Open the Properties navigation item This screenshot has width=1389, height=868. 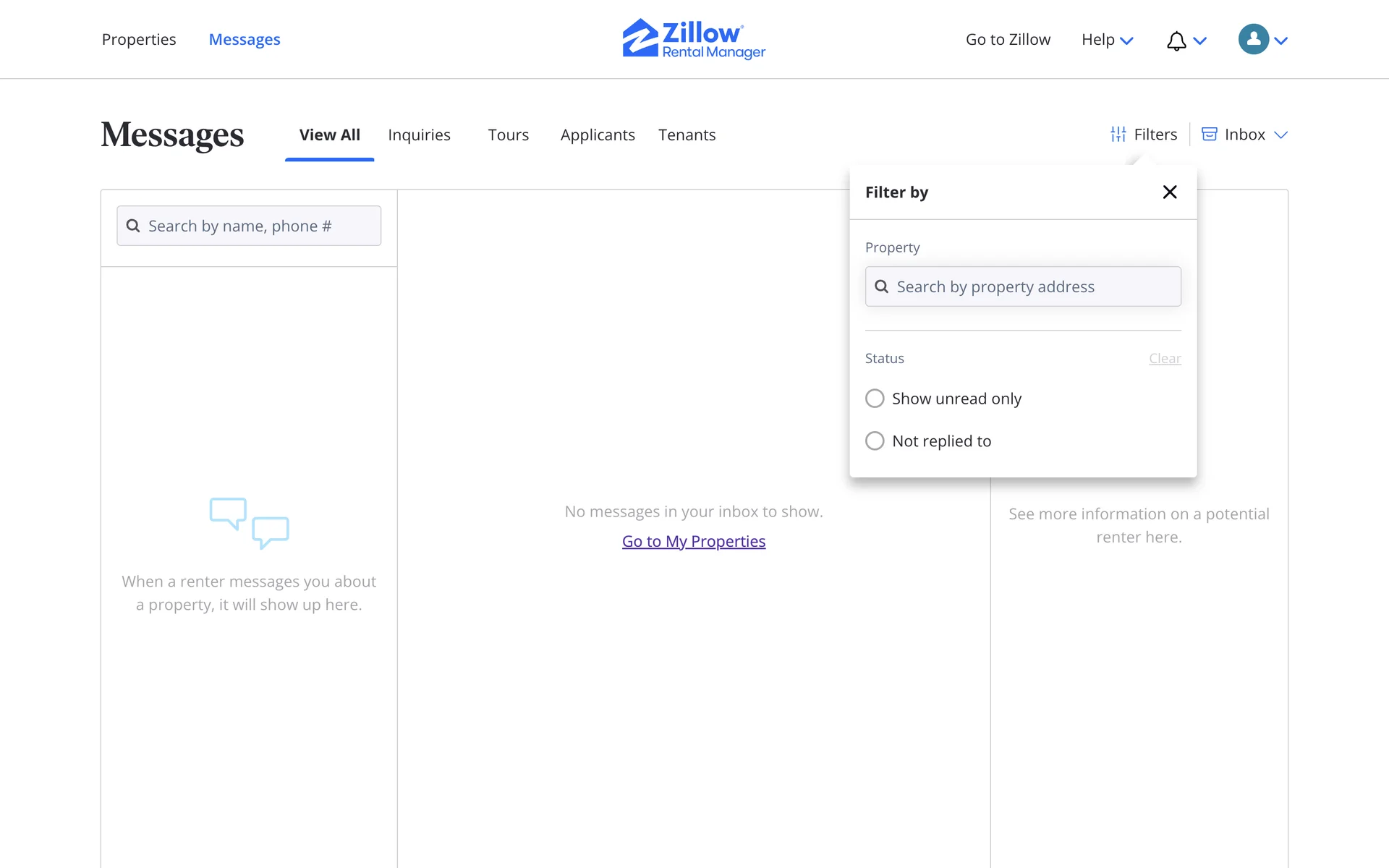pyautogui.click(x=139, y=40)
